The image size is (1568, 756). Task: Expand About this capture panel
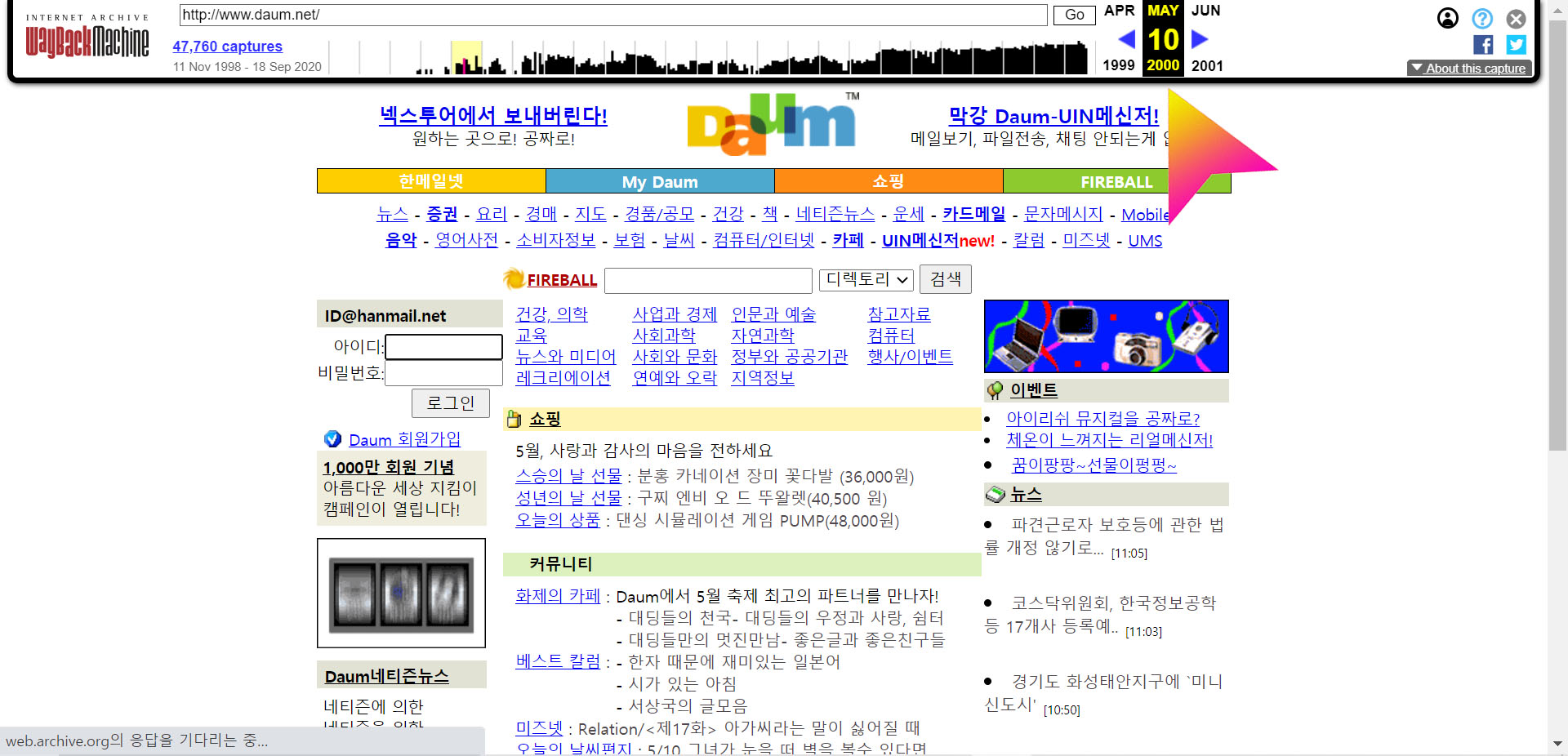pos(1468,68)
